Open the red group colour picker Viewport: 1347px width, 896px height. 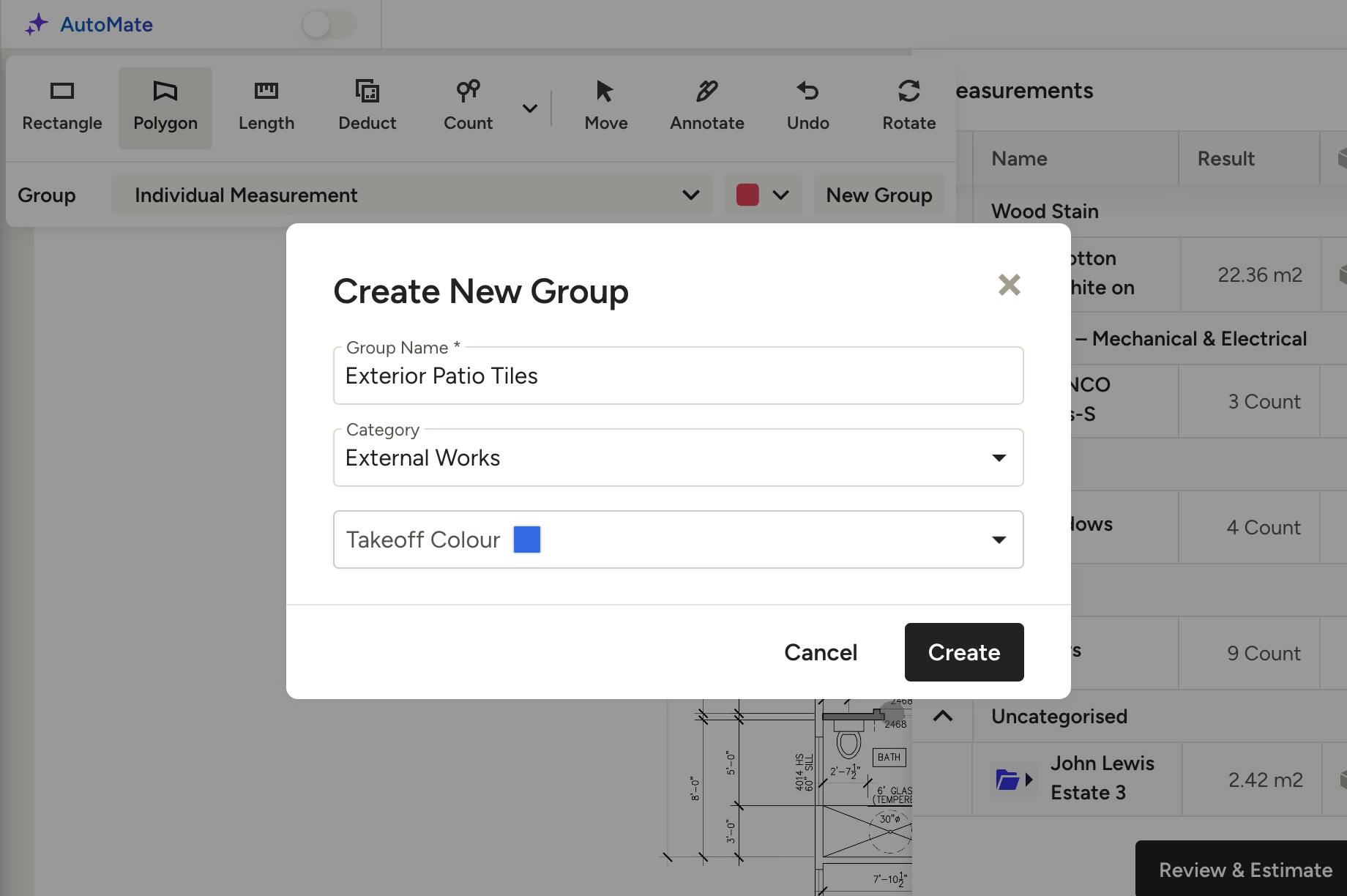point(763,195)
